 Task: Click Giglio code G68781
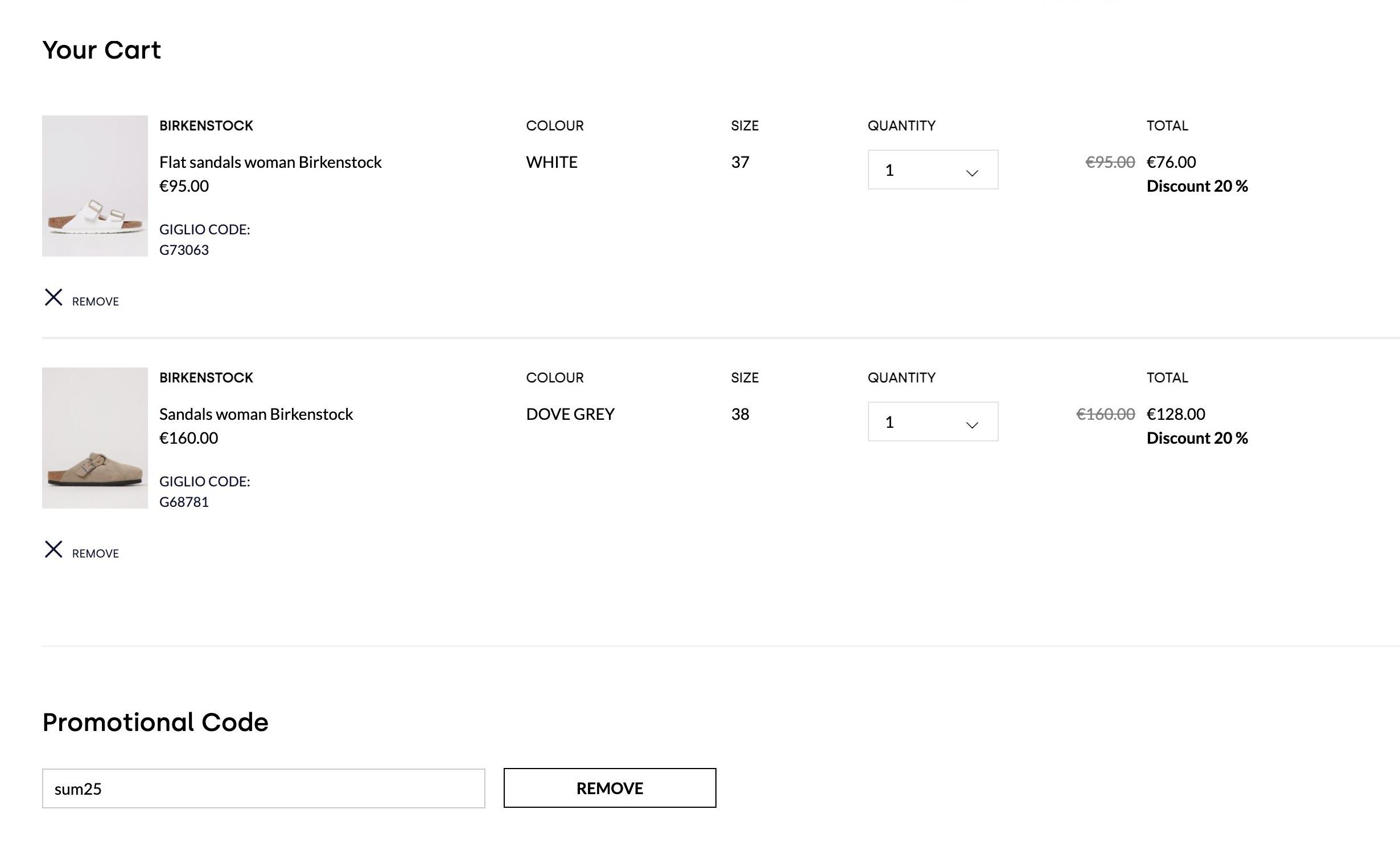coord(184,502)
